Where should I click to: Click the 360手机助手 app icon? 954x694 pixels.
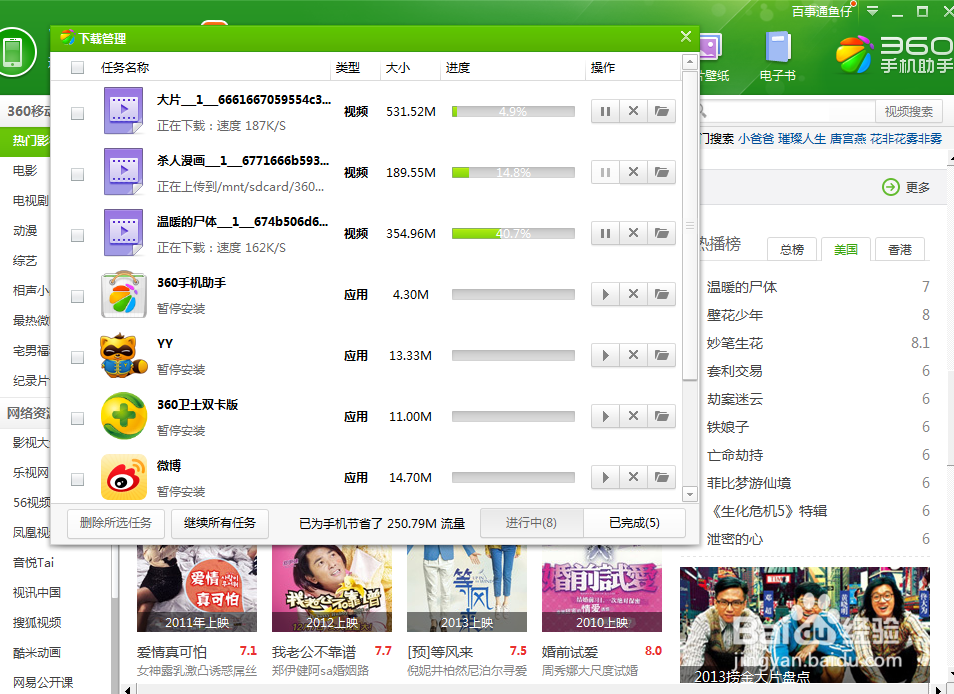point(124,294)
